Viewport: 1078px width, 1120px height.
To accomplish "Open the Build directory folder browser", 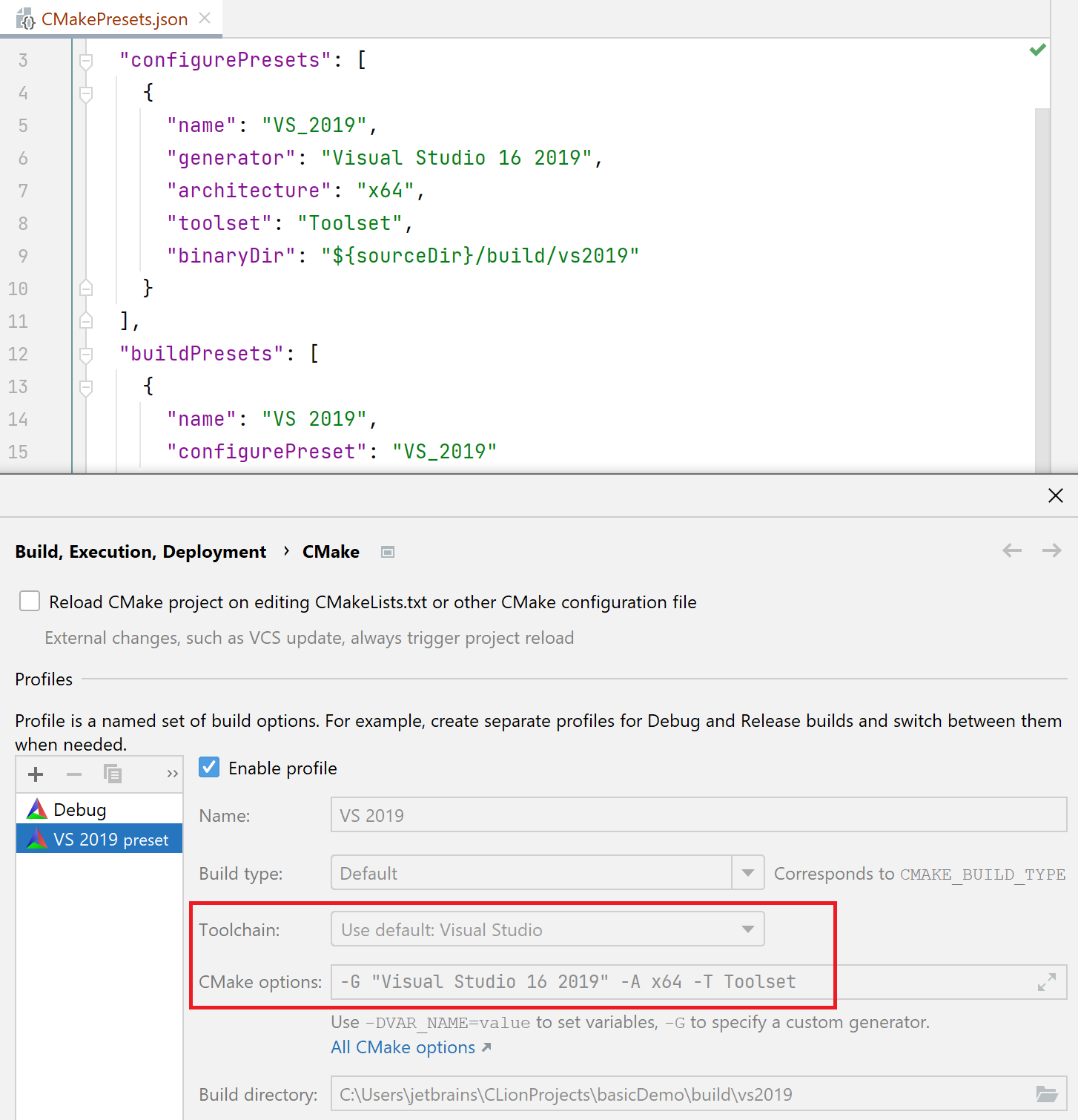I will point(1047,1094).
